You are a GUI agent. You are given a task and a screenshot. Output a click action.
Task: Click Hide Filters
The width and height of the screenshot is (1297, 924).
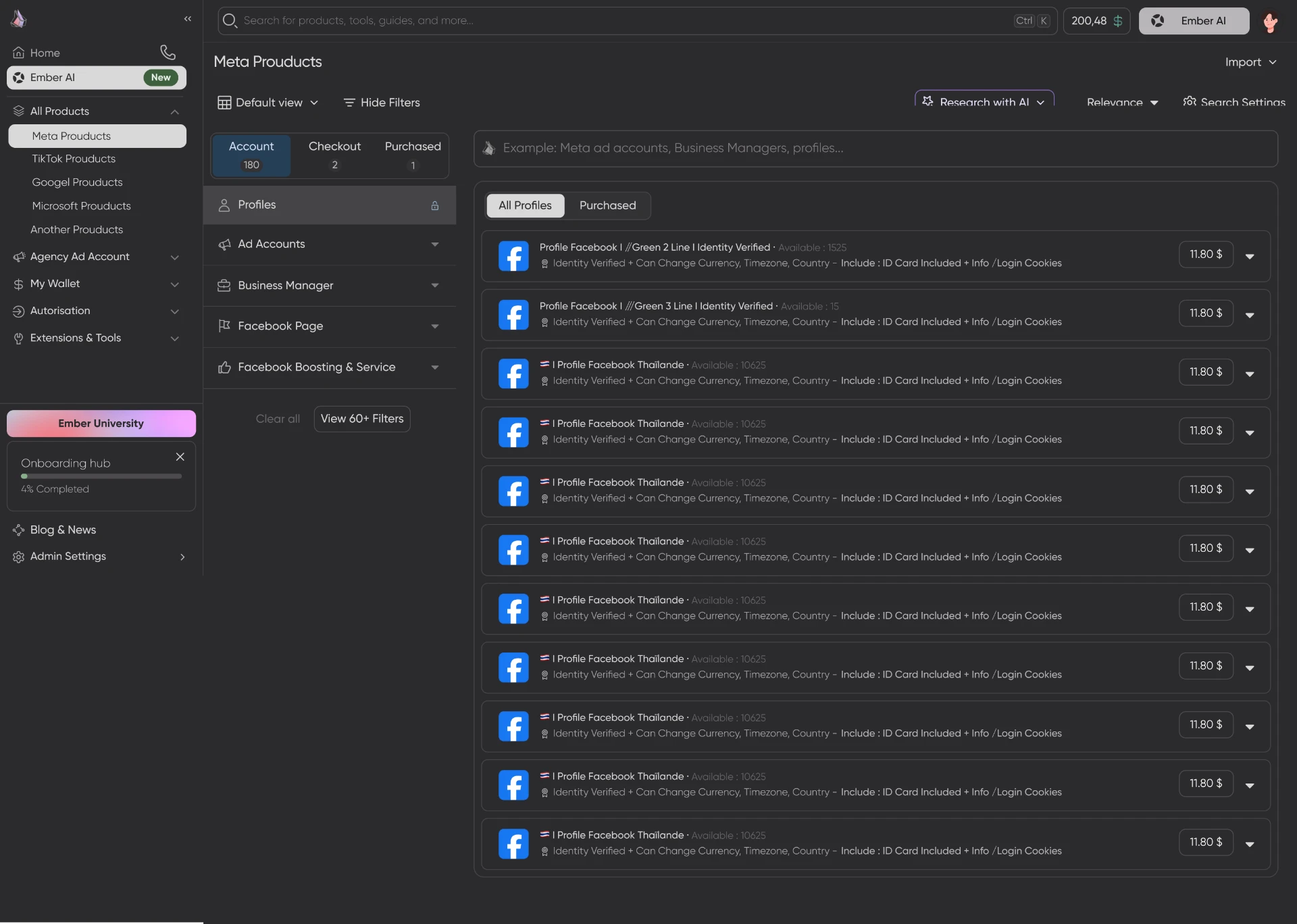click(382, 103)
